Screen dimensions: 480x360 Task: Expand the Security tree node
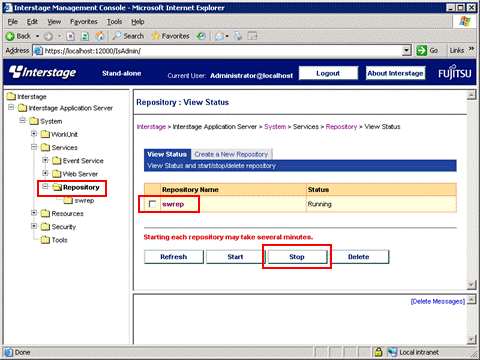(x=34, y=226)
